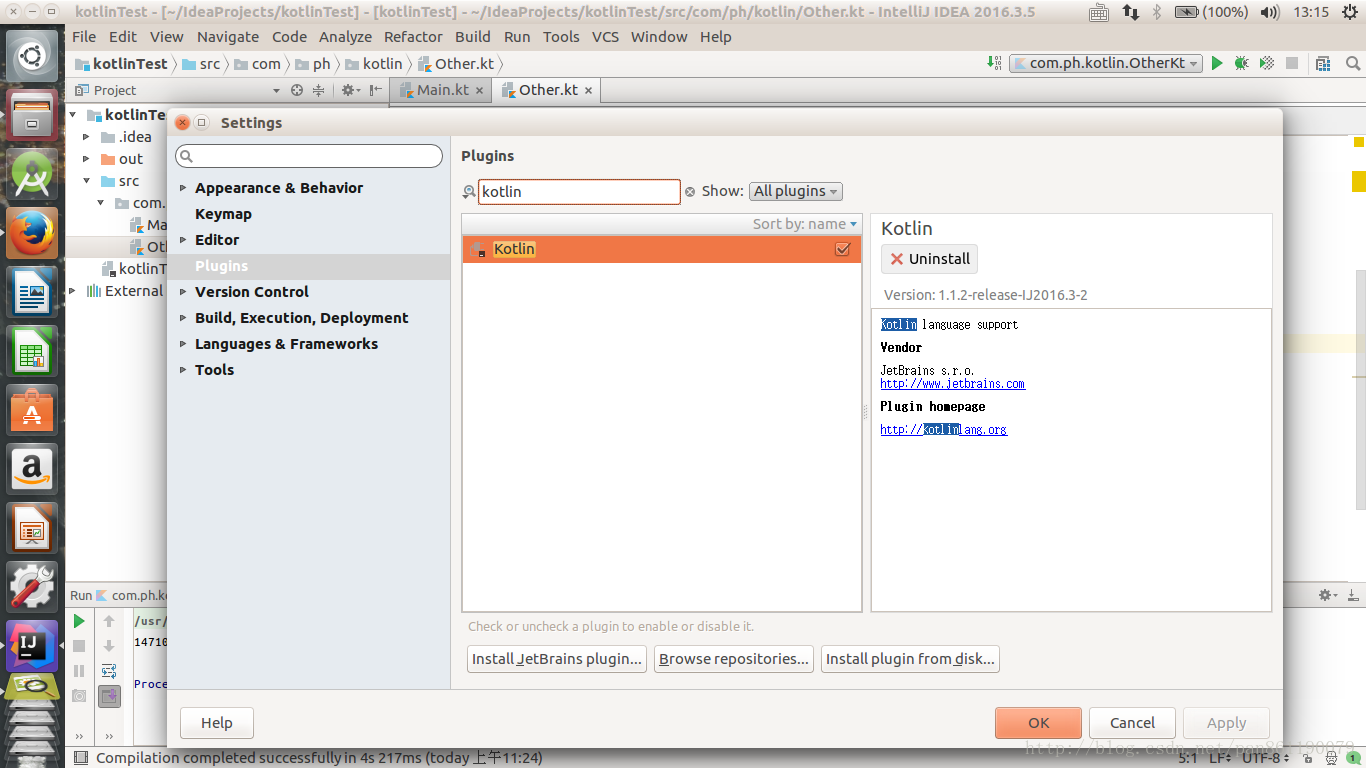Image resolution: width=1366 pixels, height=768 pixels.
Task: Expand the .idea folder in the Project tree
Action: click(86, 137)
